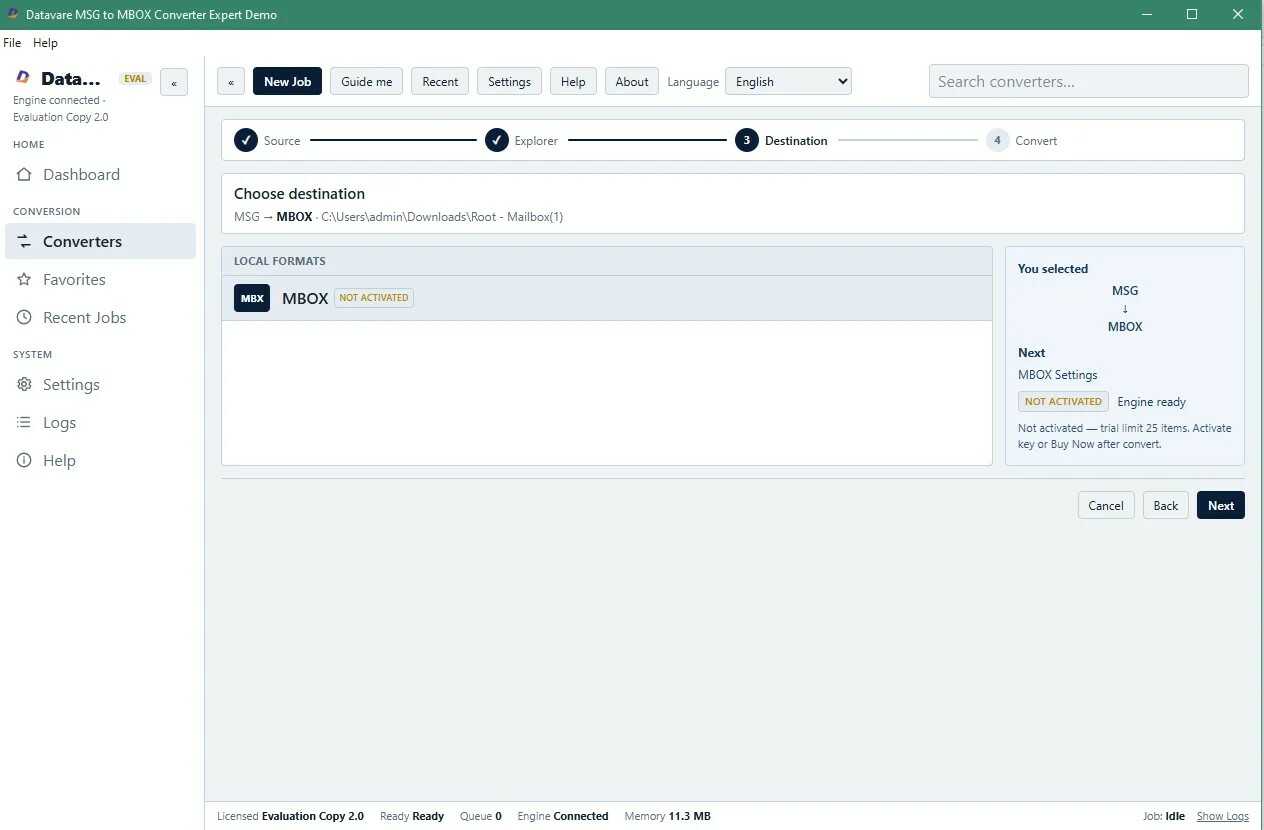Open the Dashboard home icon

point(24,175)
